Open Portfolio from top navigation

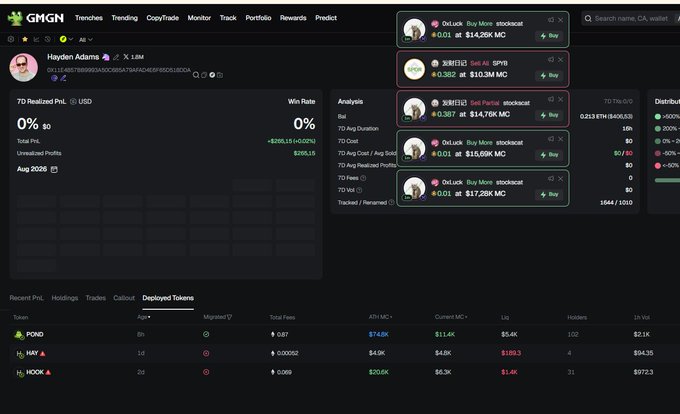pyautogui.click(x=258, y=18)
